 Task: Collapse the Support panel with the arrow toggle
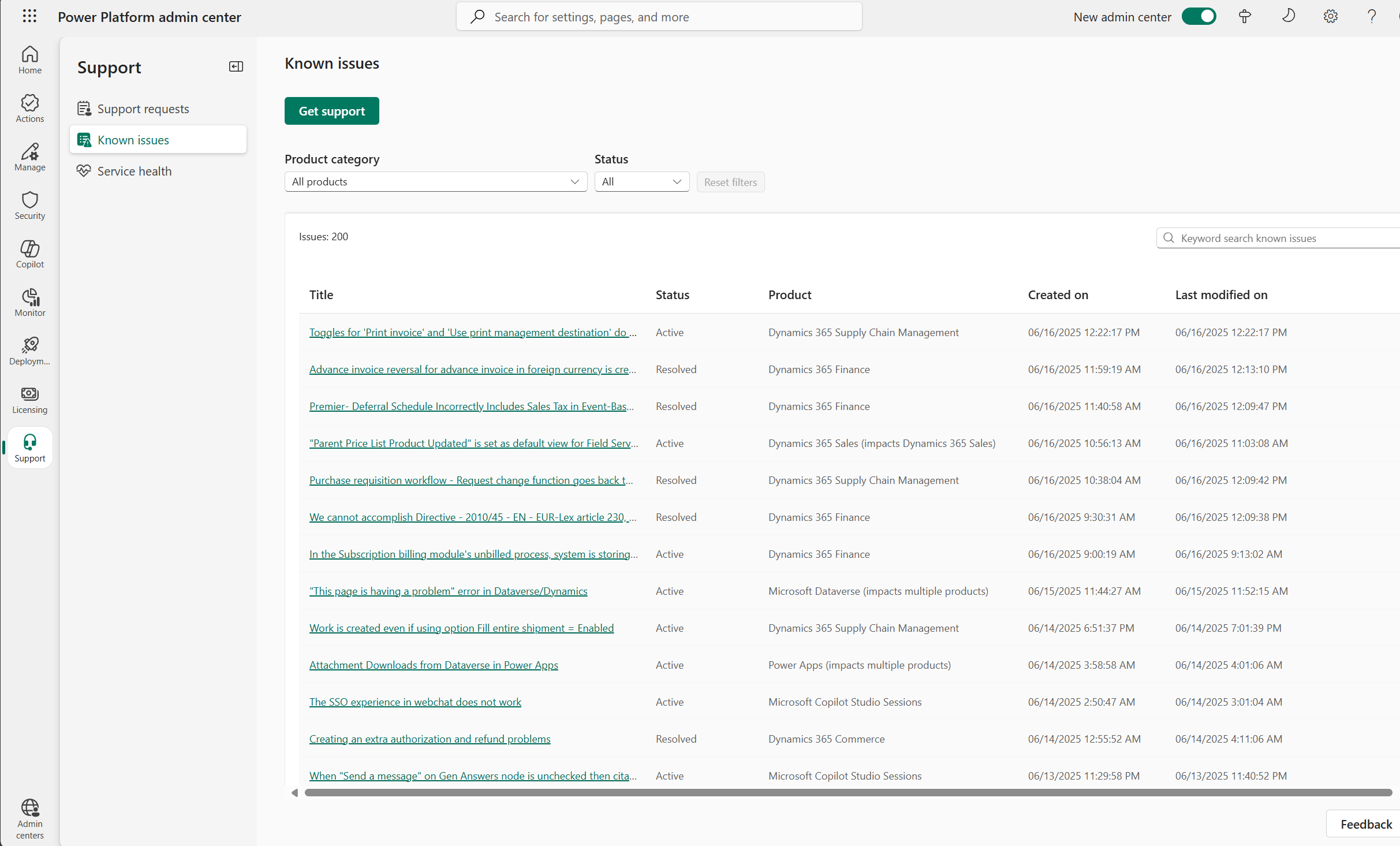point(236,66)
